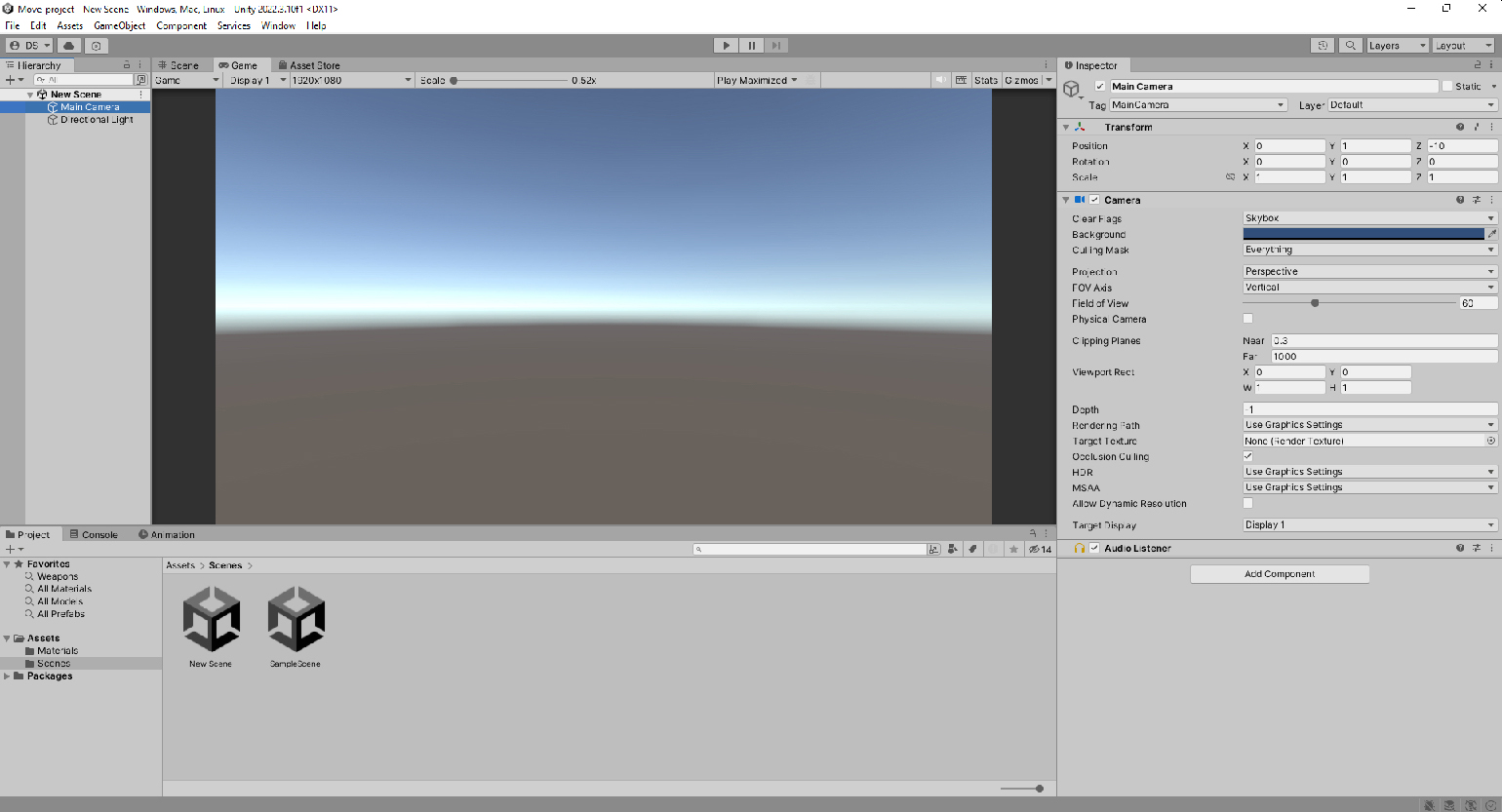Image resolution: width=1502 pixels, height=812 pixels.
Task: Click the Stats button in Game view
Action: coord(986,80)
